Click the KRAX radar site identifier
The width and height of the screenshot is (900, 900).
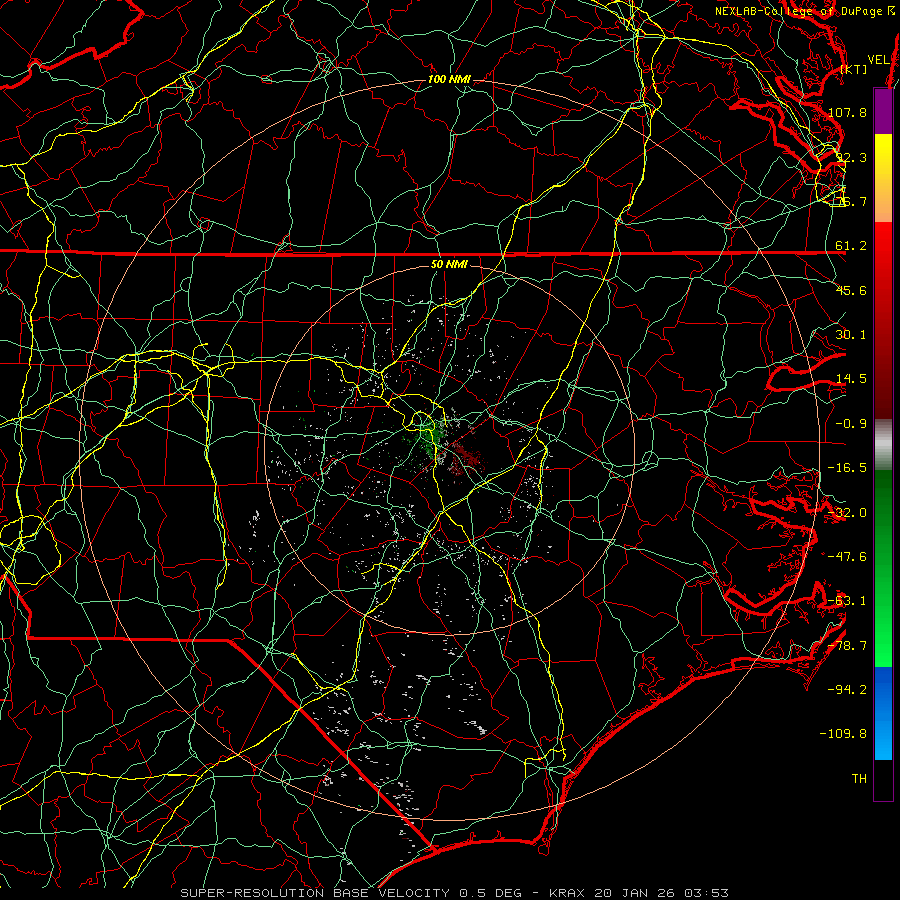[569, 893]
